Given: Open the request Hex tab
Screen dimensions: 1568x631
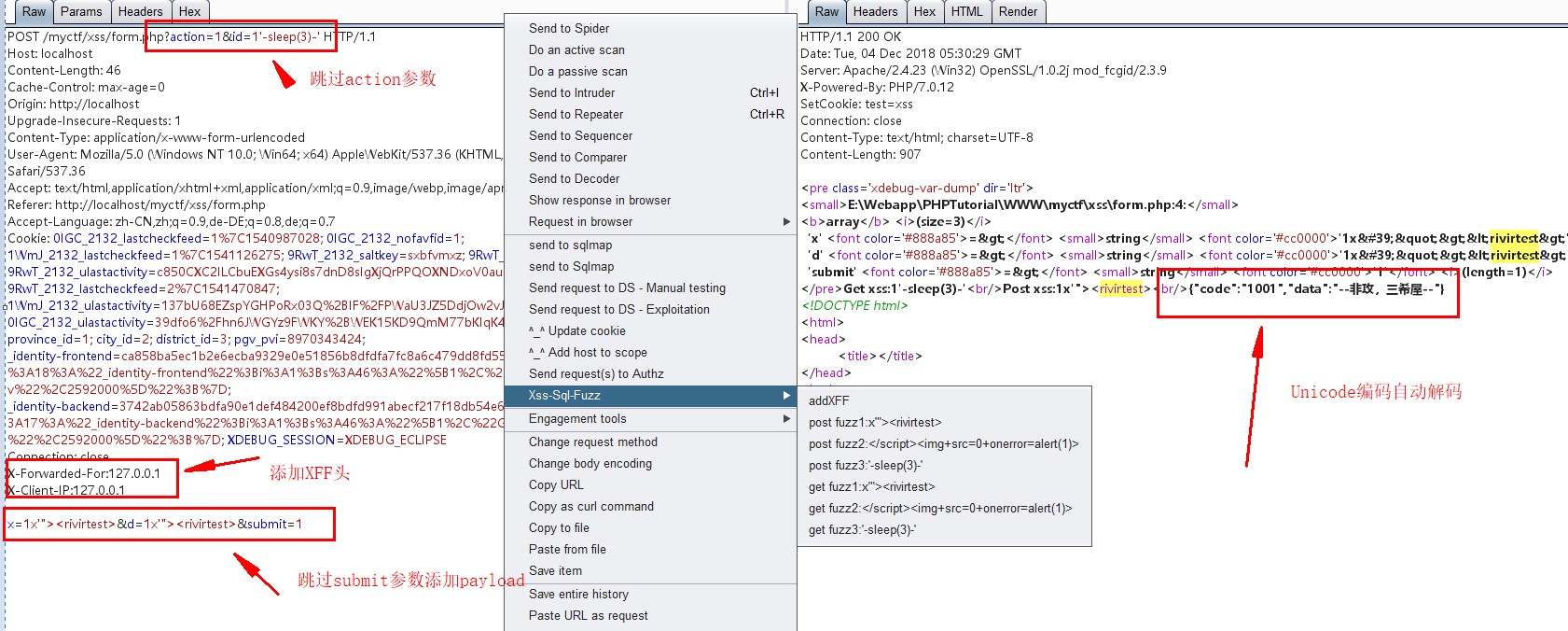Looking at the screenshot, I should click(x=189, y=11).
